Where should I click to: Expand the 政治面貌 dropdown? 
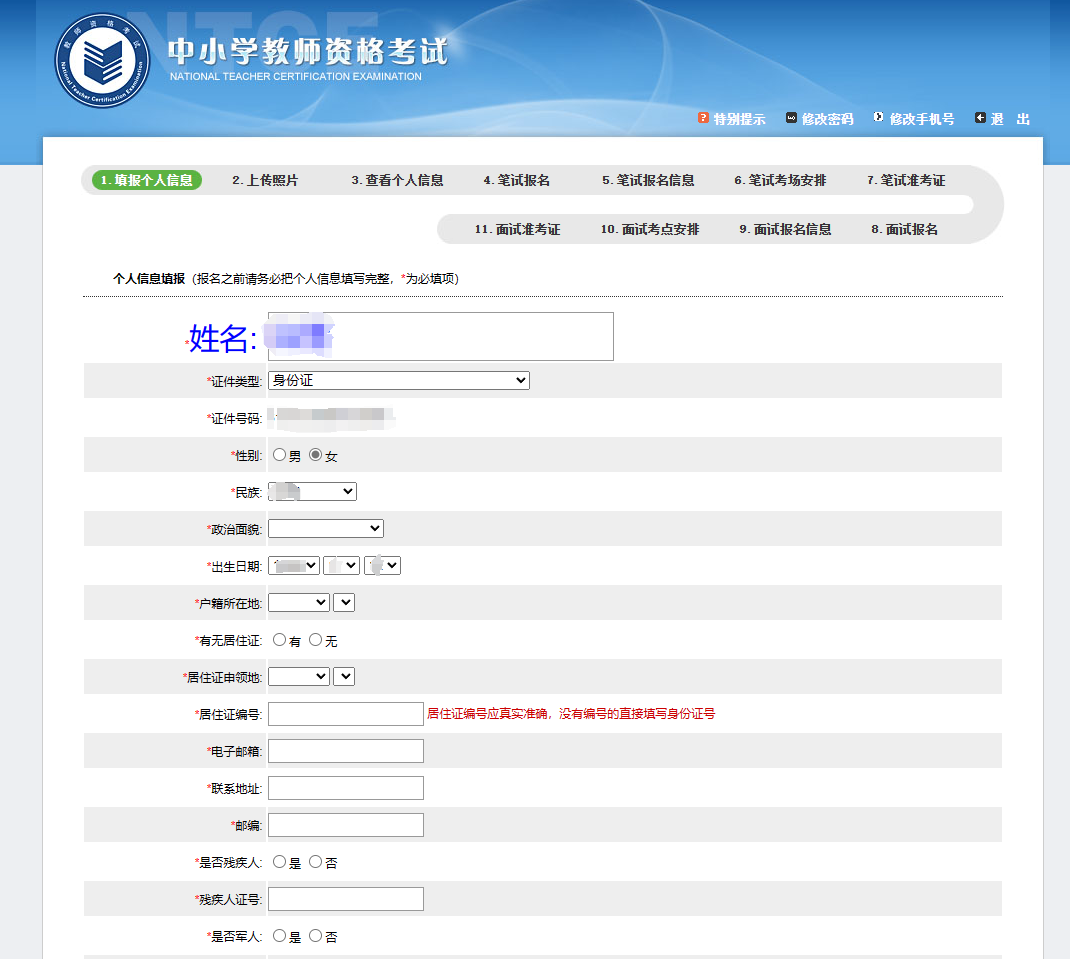[x=325, y=528]
